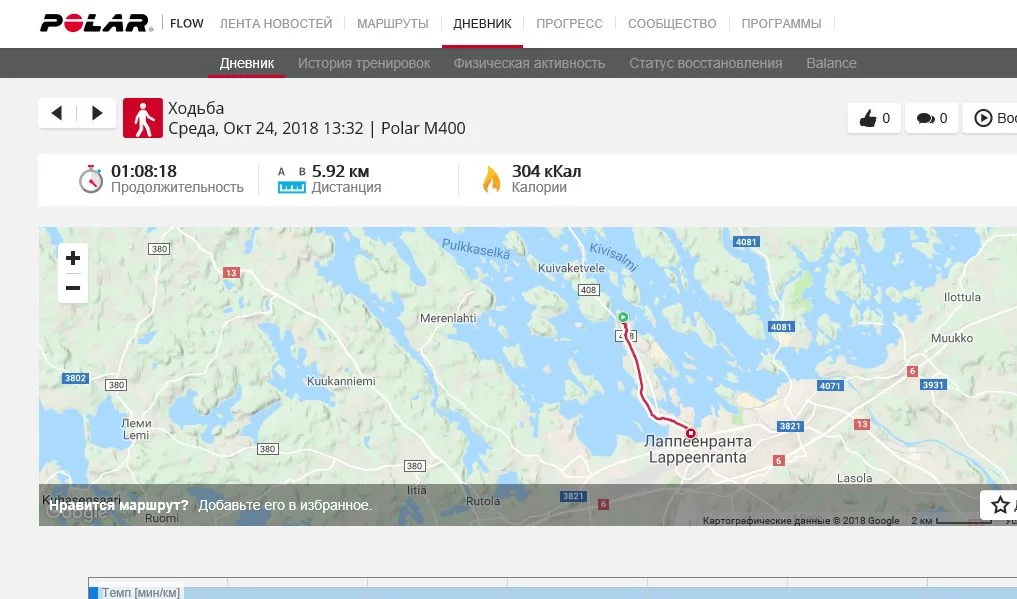Add route to favorites star icon
The height and width of the screenshot is (599, 1017).
(1001, 505)
